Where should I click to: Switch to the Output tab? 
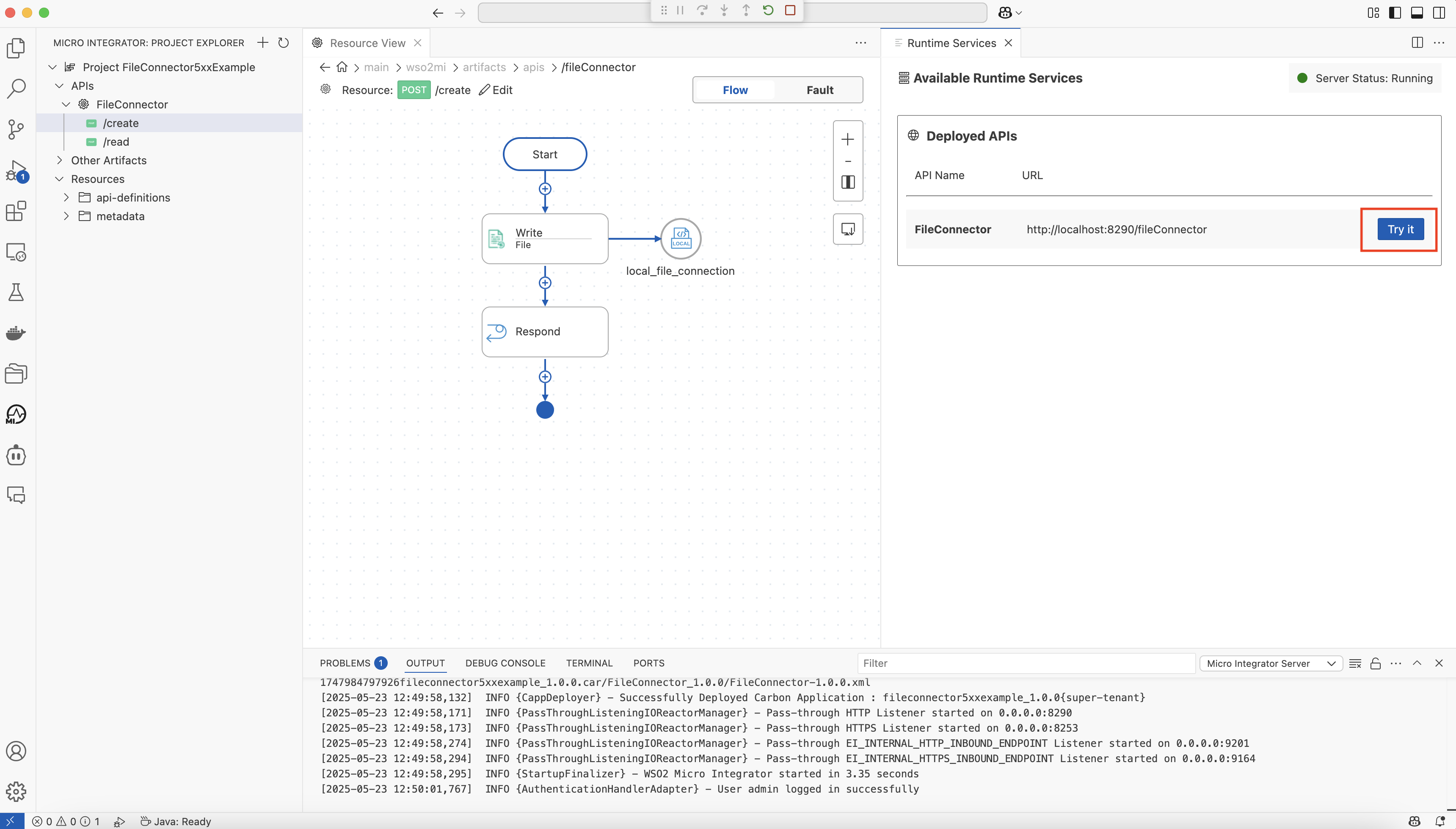click(x=425, y=663)
